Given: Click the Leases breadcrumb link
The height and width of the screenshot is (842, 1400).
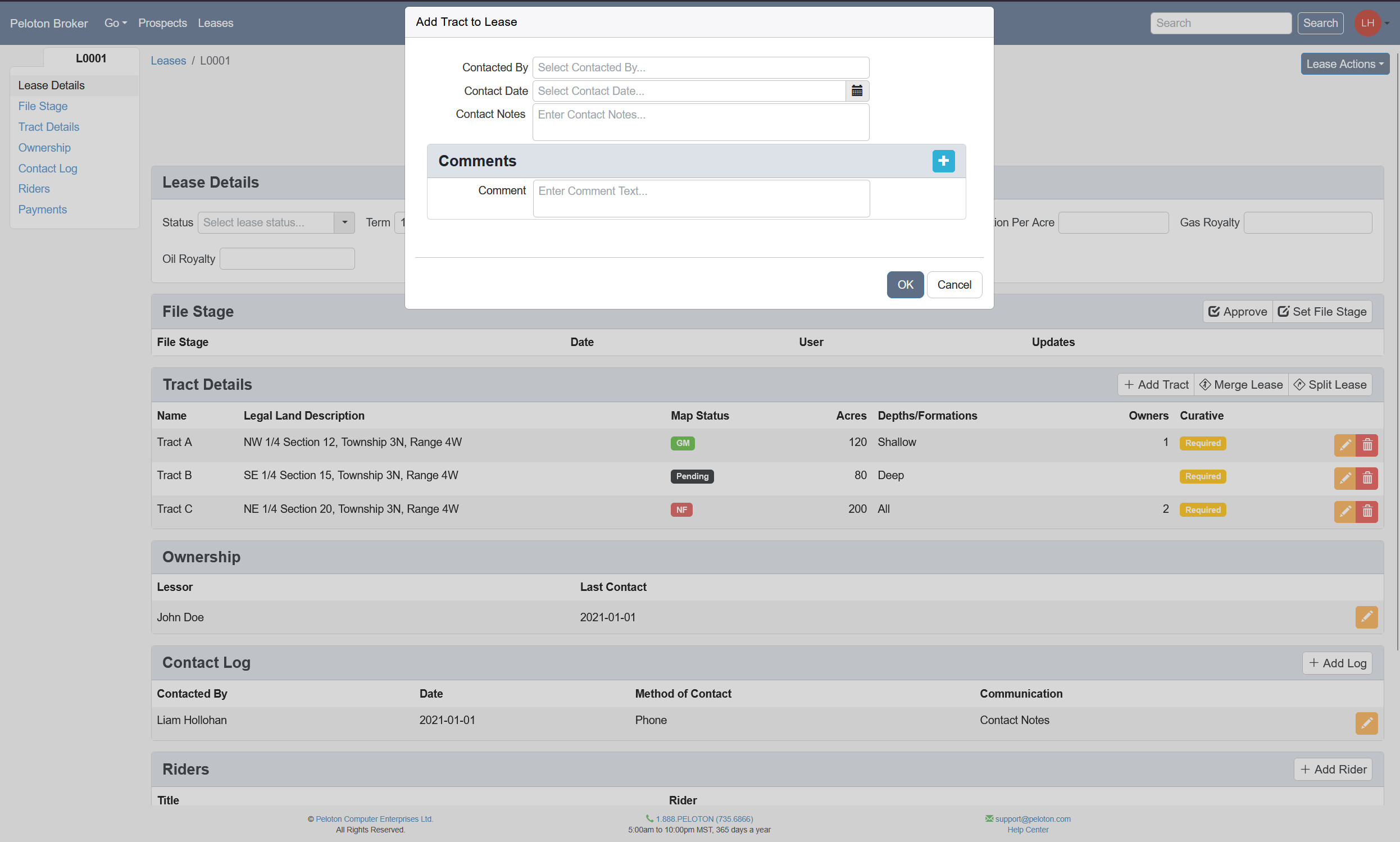Looking at the screenshot, I should (168, 61).
